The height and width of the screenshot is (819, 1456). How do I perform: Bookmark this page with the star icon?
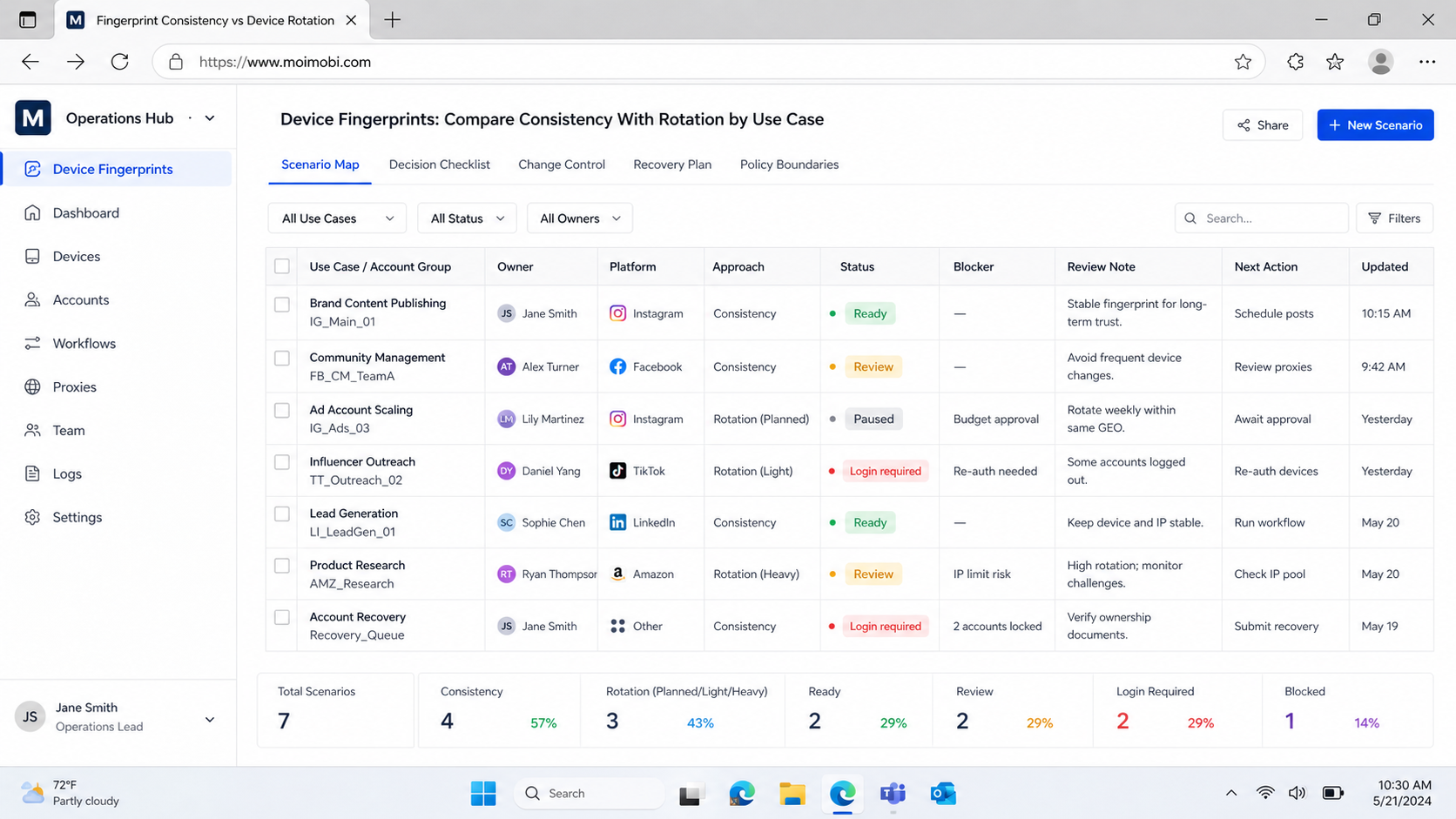(1243, 62)
